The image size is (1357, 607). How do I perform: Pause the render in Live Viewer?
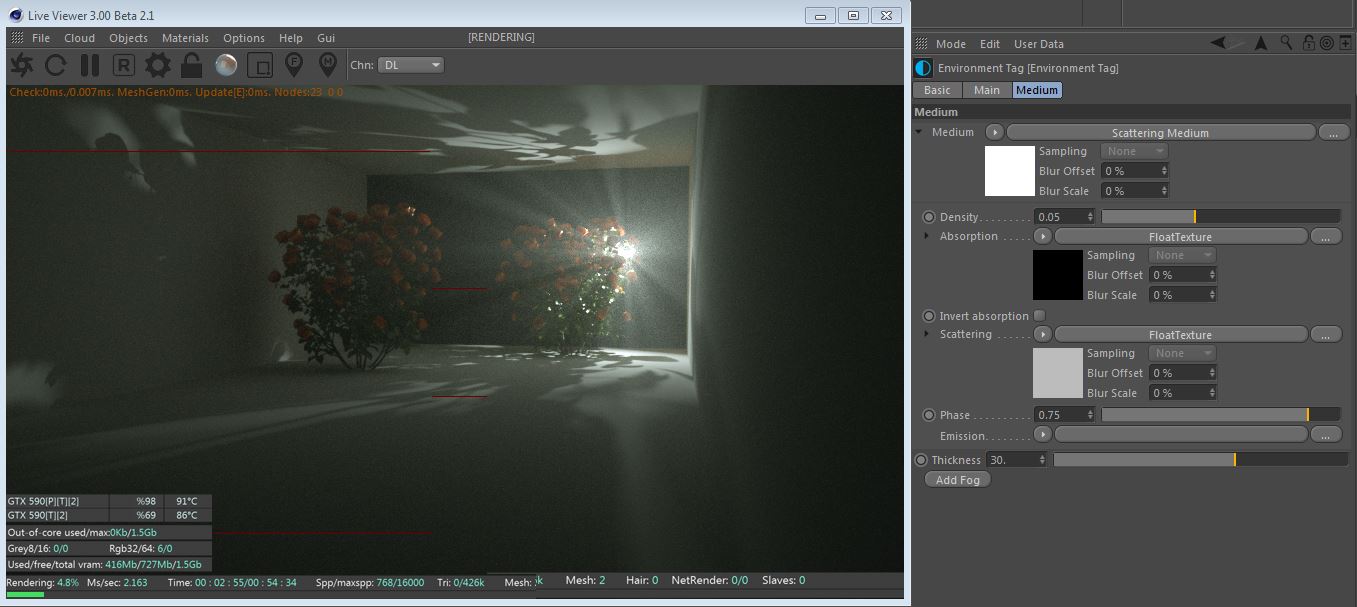90,65
